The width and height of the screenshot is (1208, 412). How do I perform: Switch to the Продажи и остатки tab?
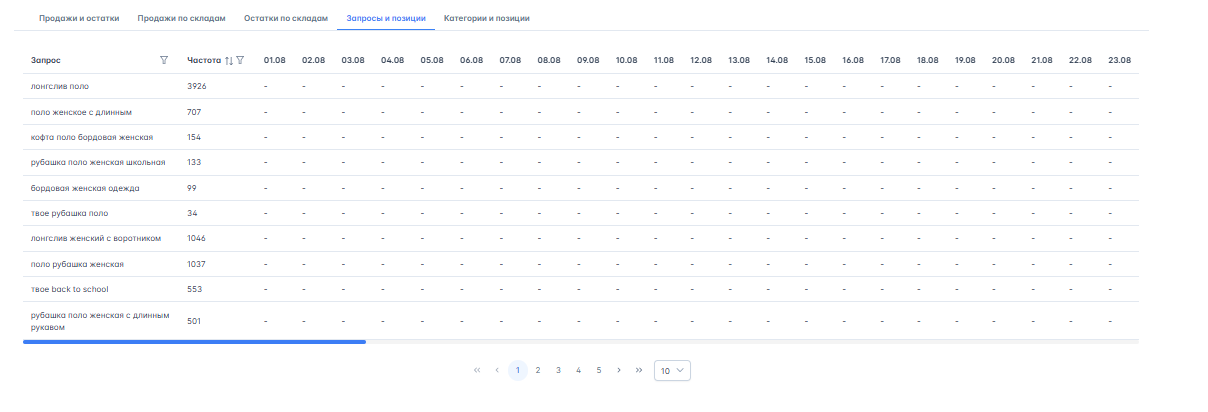tap(80, 18)
